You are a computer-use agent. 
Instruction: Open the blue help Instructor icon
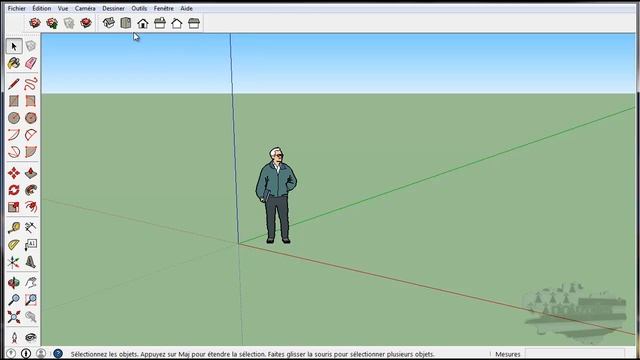click(58, 353)
